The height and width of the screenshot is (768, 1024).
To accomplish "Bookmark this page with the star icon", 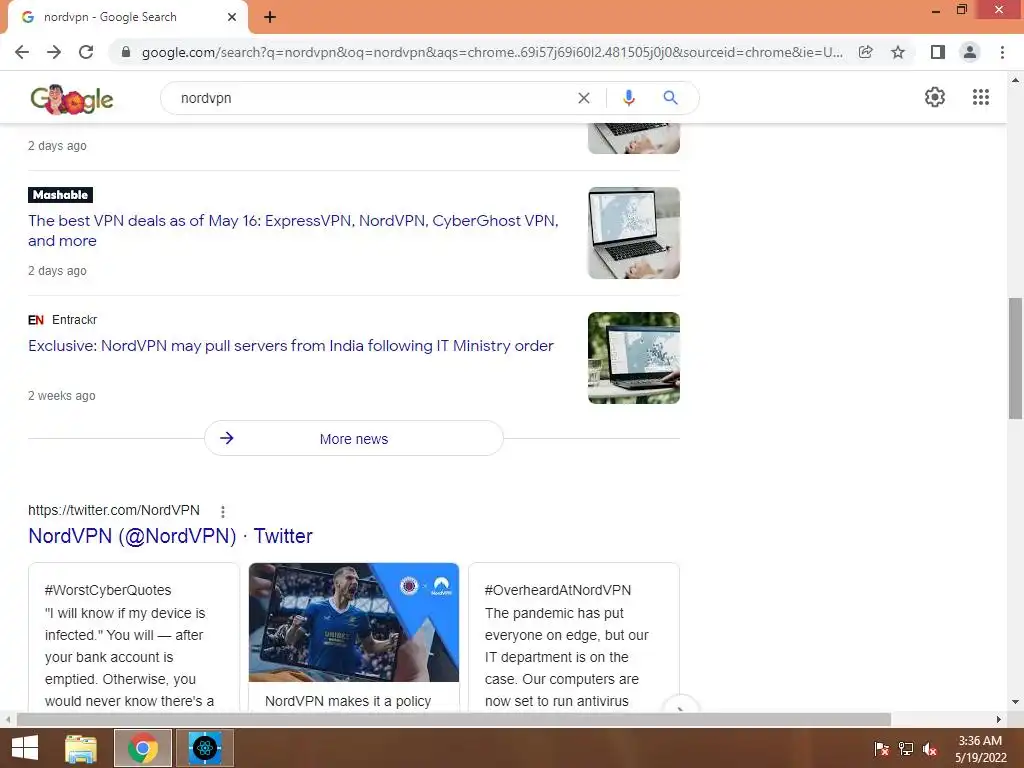I will (x=898, y=52).
